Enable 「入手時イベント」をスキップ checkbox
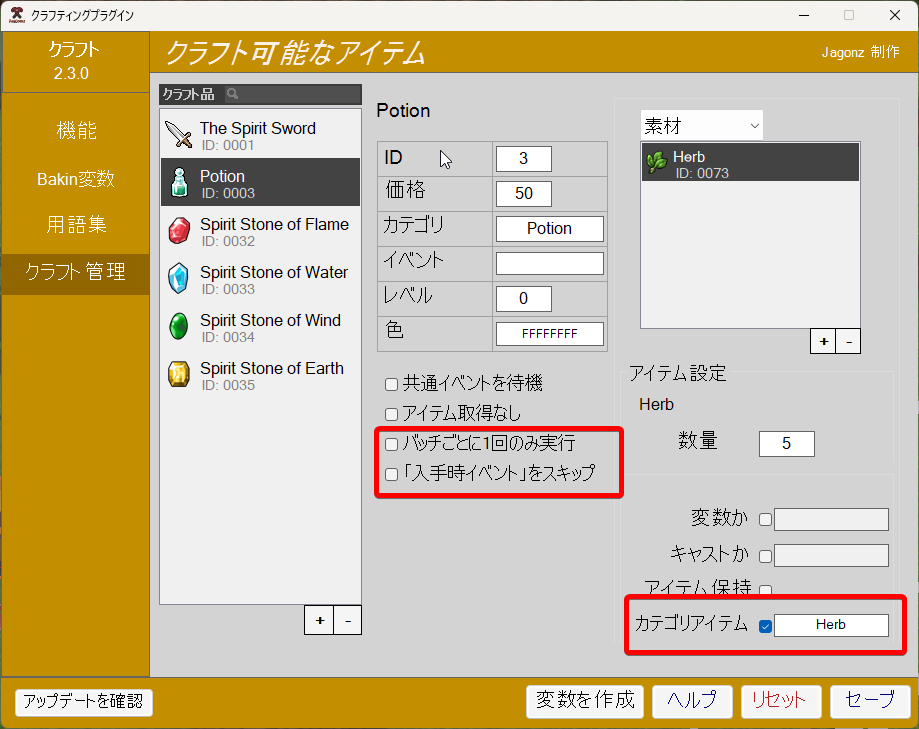Viewport: 919px width, 729px height. tap(392, 474)
